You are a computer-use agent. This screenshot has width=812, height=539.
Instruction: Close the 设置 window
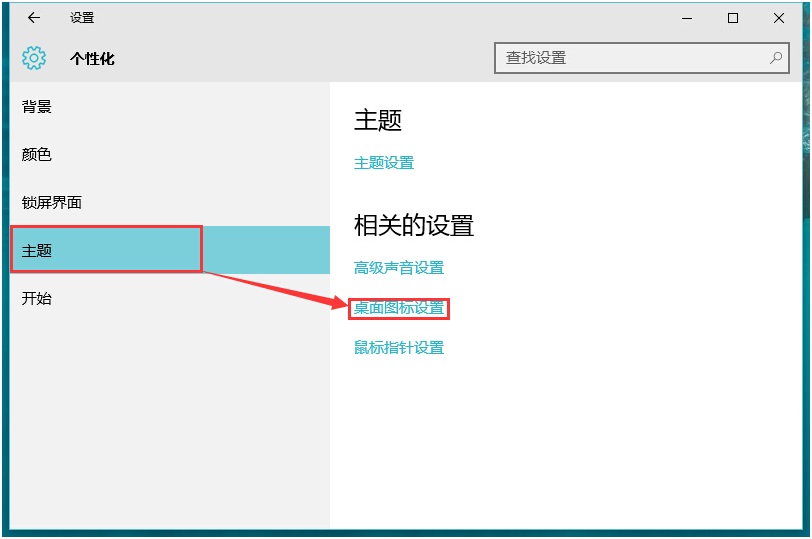[x=779, y=18]
